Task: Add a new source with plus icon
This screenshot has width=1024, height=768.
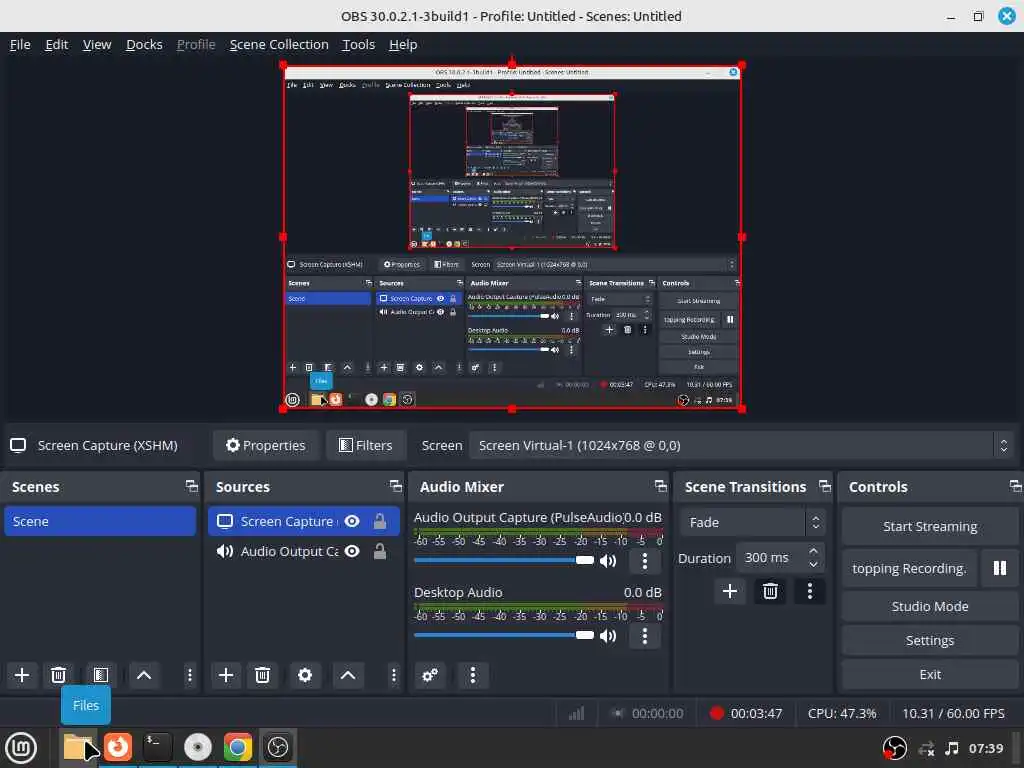Action: (x=226, y=675)
